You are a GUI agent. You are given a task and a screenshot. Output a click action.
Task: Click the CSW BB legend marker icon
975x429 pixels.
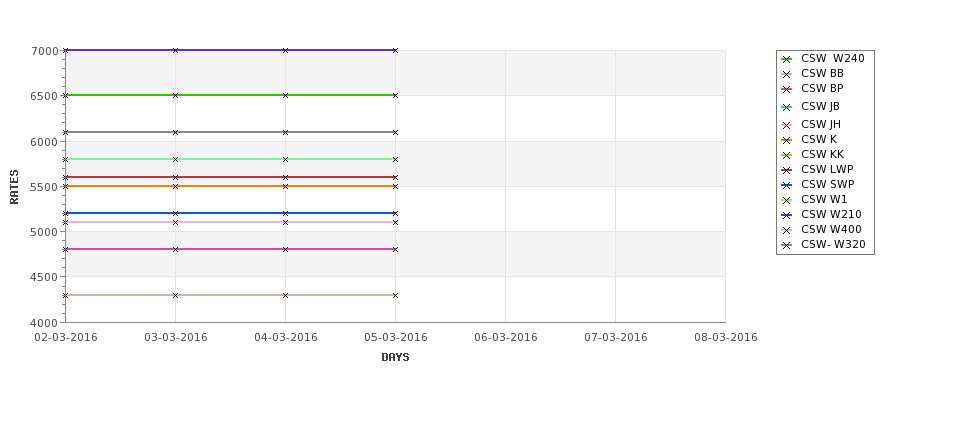tap(786, 74)
